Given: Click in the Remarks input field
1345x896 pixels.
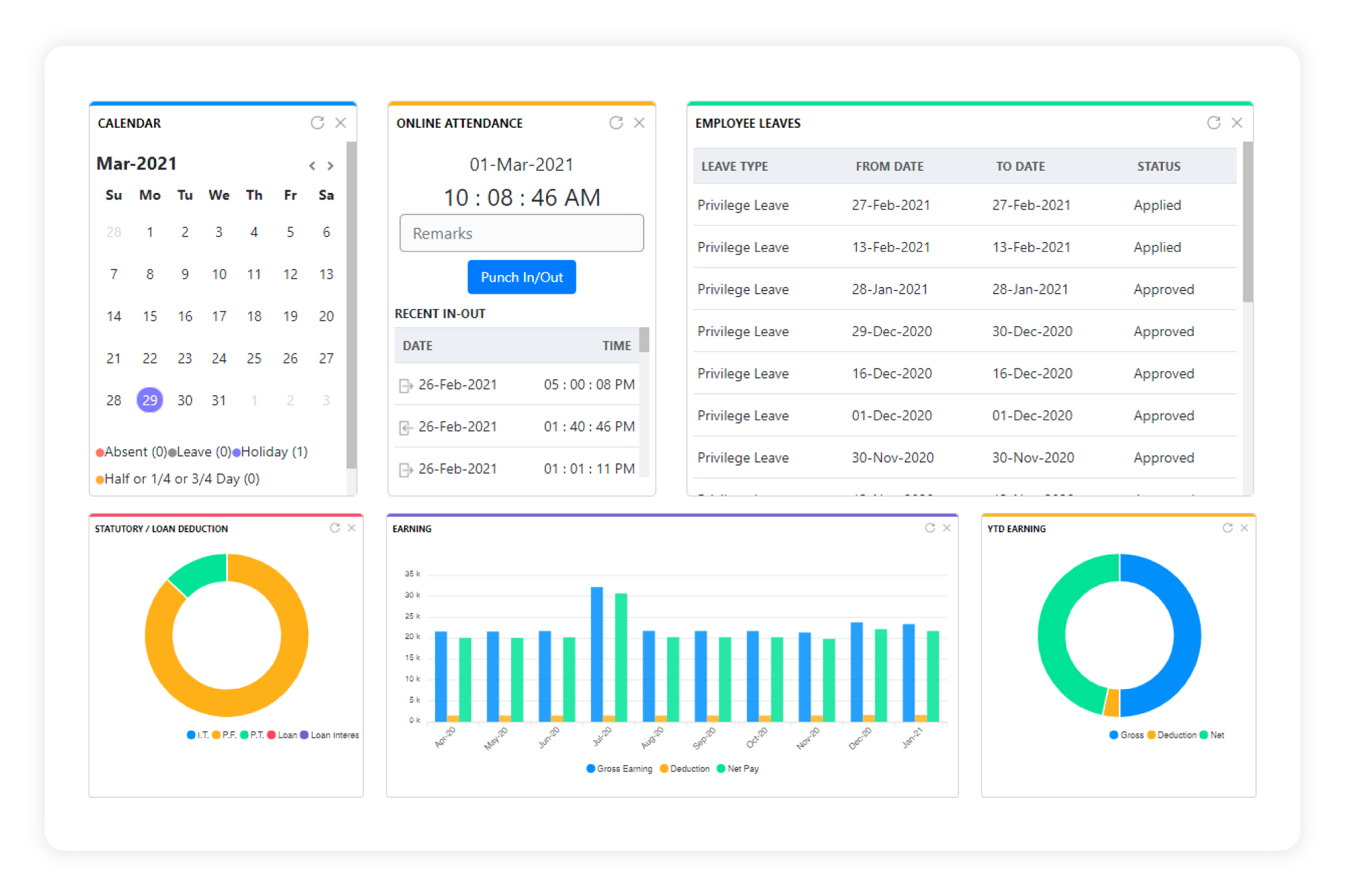Looking at the screenshot, I should click(x=521, y=233).
